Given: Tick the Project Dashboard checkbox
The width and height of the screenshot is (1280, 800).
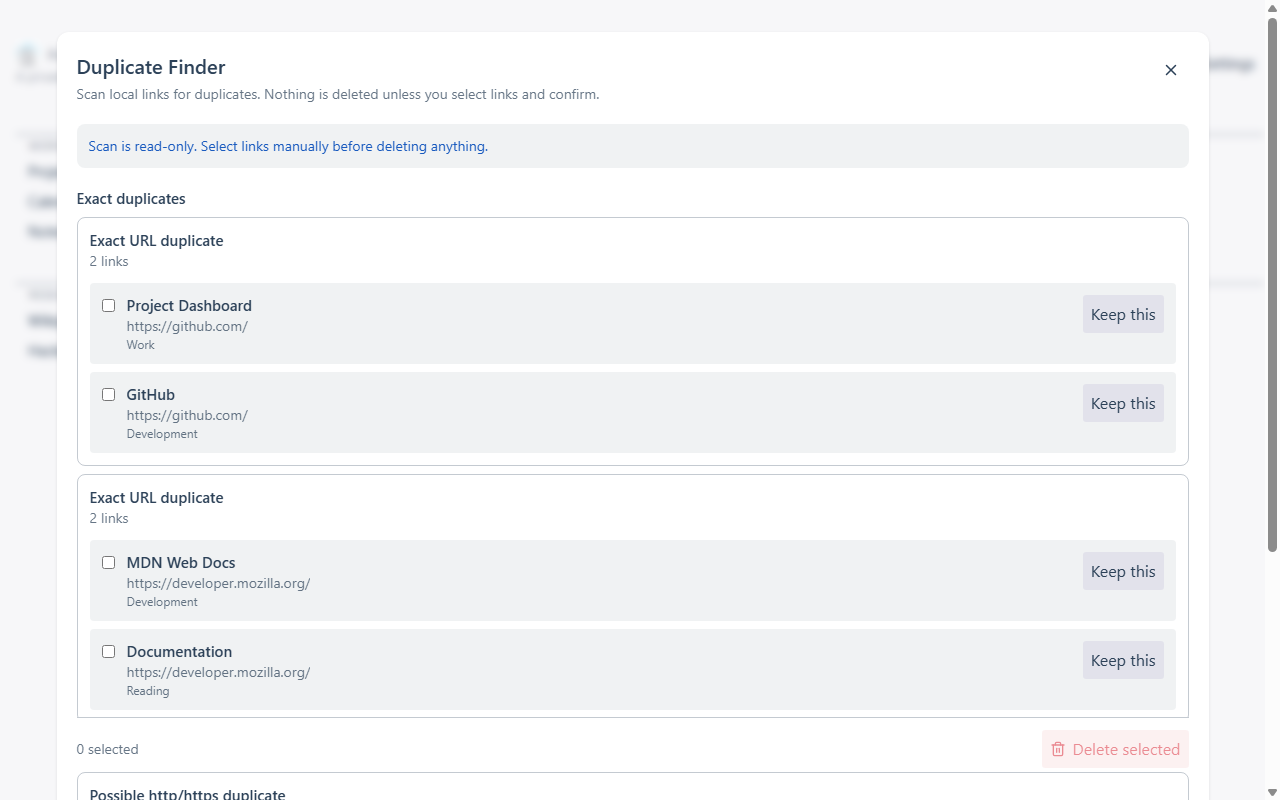Looking at the screenshot, I should click(109, 306).
